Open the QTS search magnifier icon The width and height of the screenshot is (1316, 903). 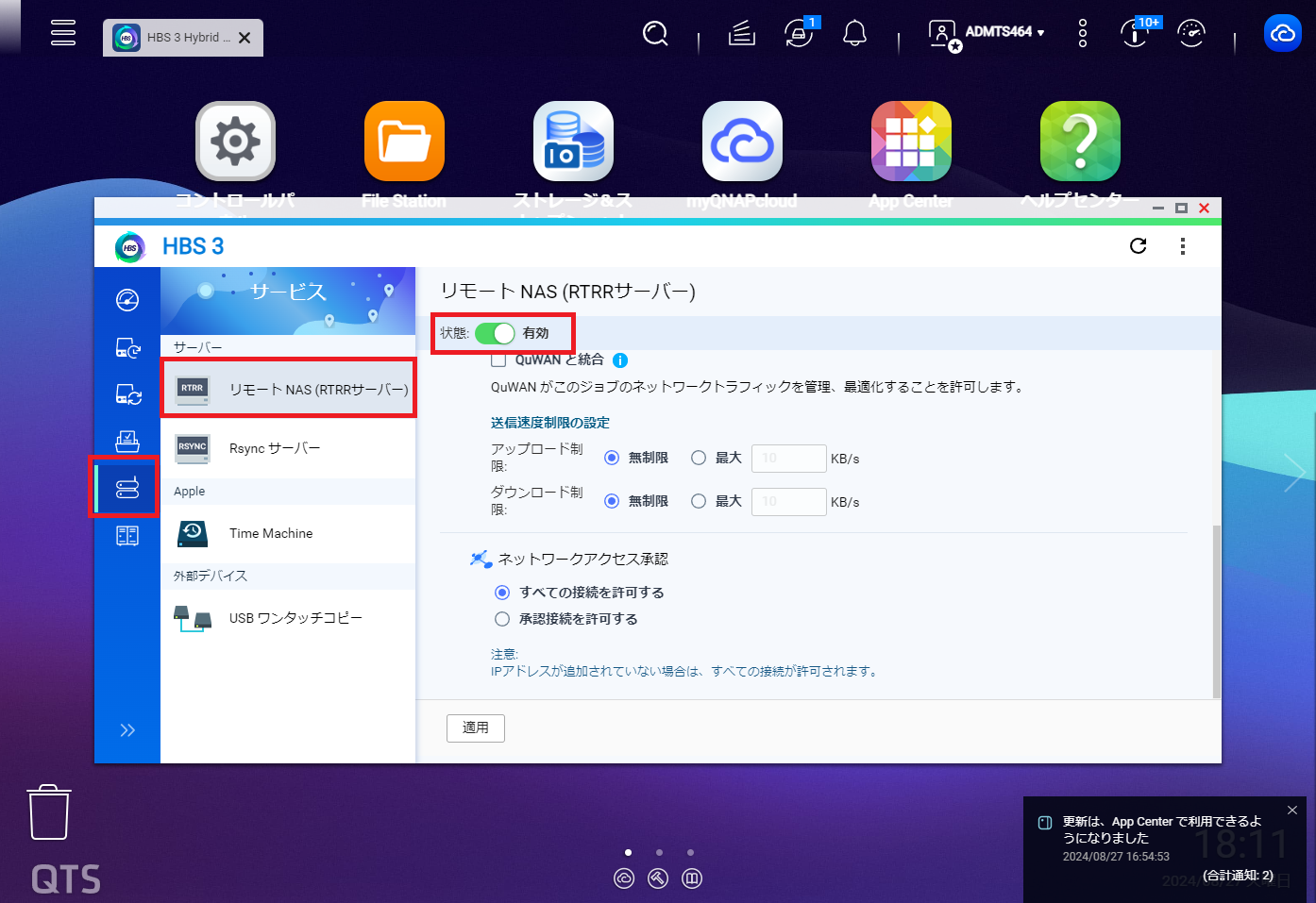pyautogui.click(x=655, y=34)
